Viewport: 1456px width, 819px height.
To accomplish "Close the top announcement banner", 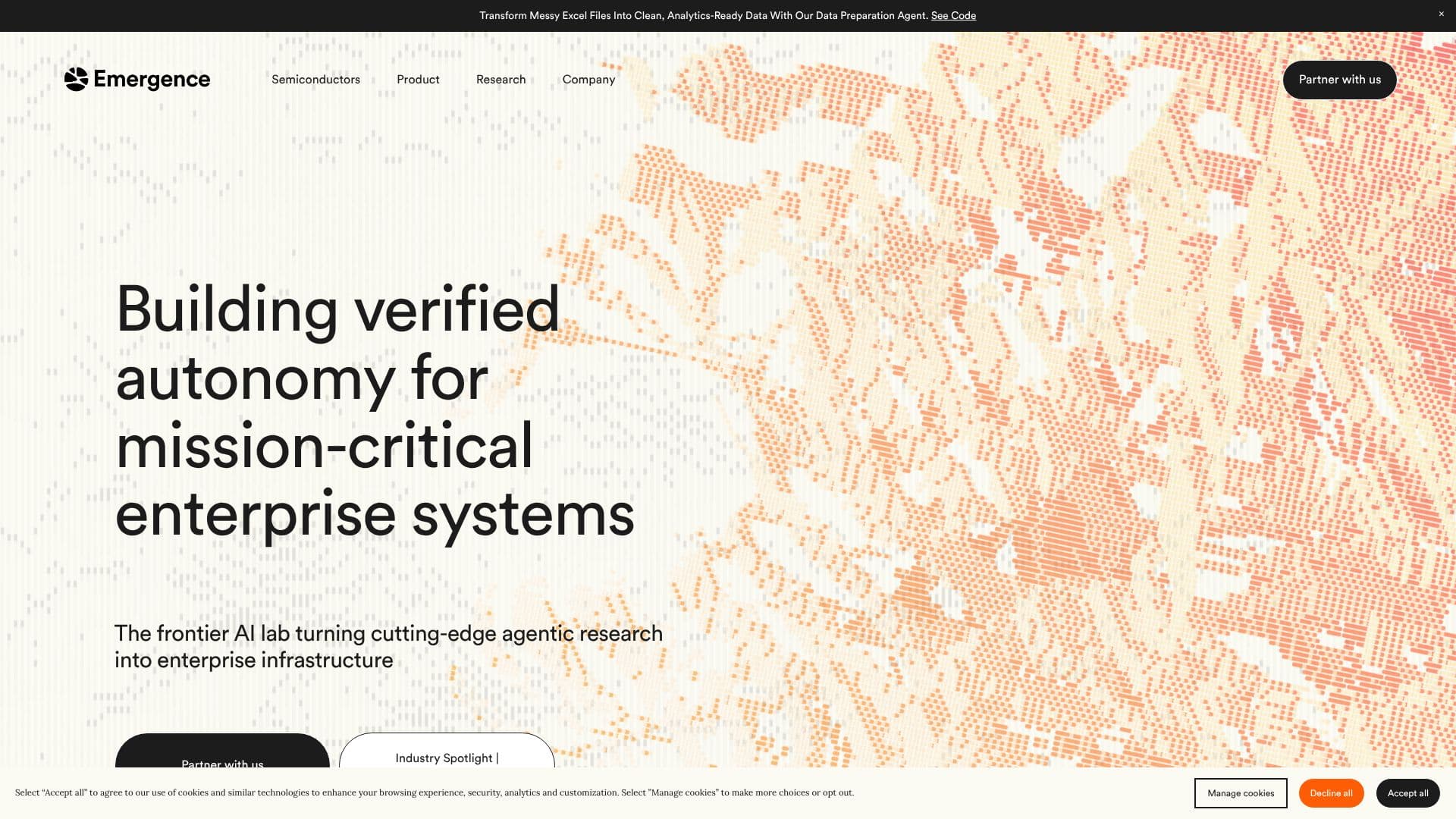I will click(1441, 14).
